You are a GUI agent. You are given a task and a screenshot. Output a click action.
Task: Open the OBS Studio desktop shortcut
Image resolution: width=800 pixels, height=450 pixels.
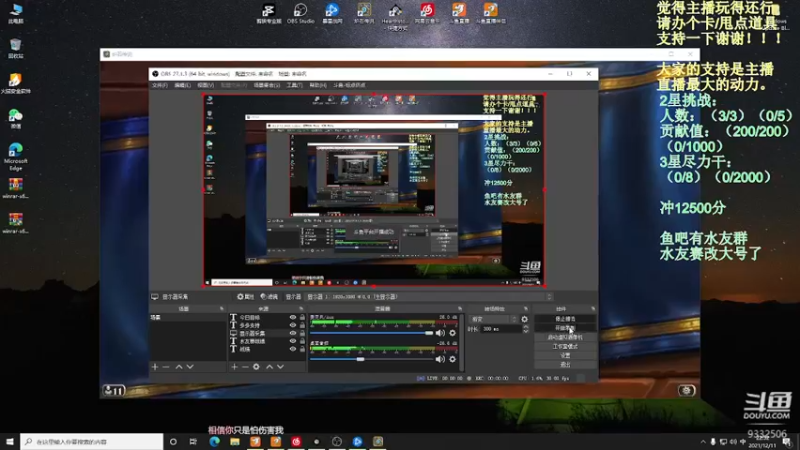(x=300, y=13)
